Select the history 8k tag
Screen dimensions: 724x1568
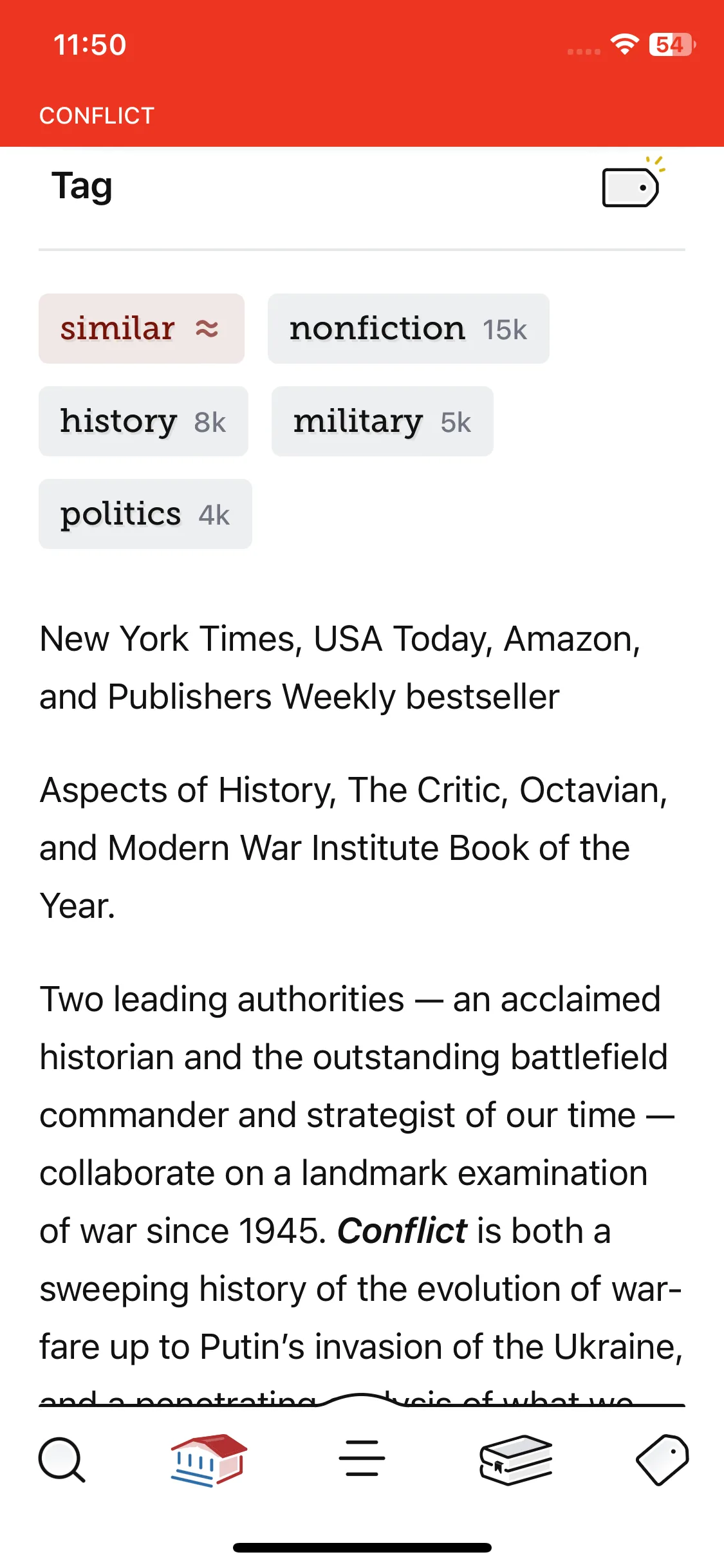tap(144, 422)
